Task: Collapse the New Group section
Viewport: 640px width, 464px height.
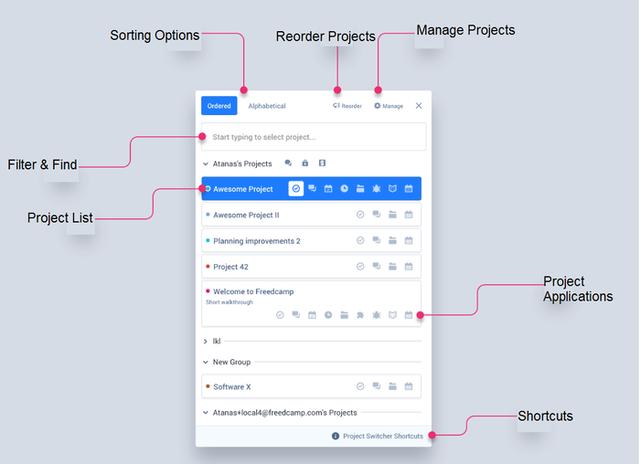Action: coord(205,362)
